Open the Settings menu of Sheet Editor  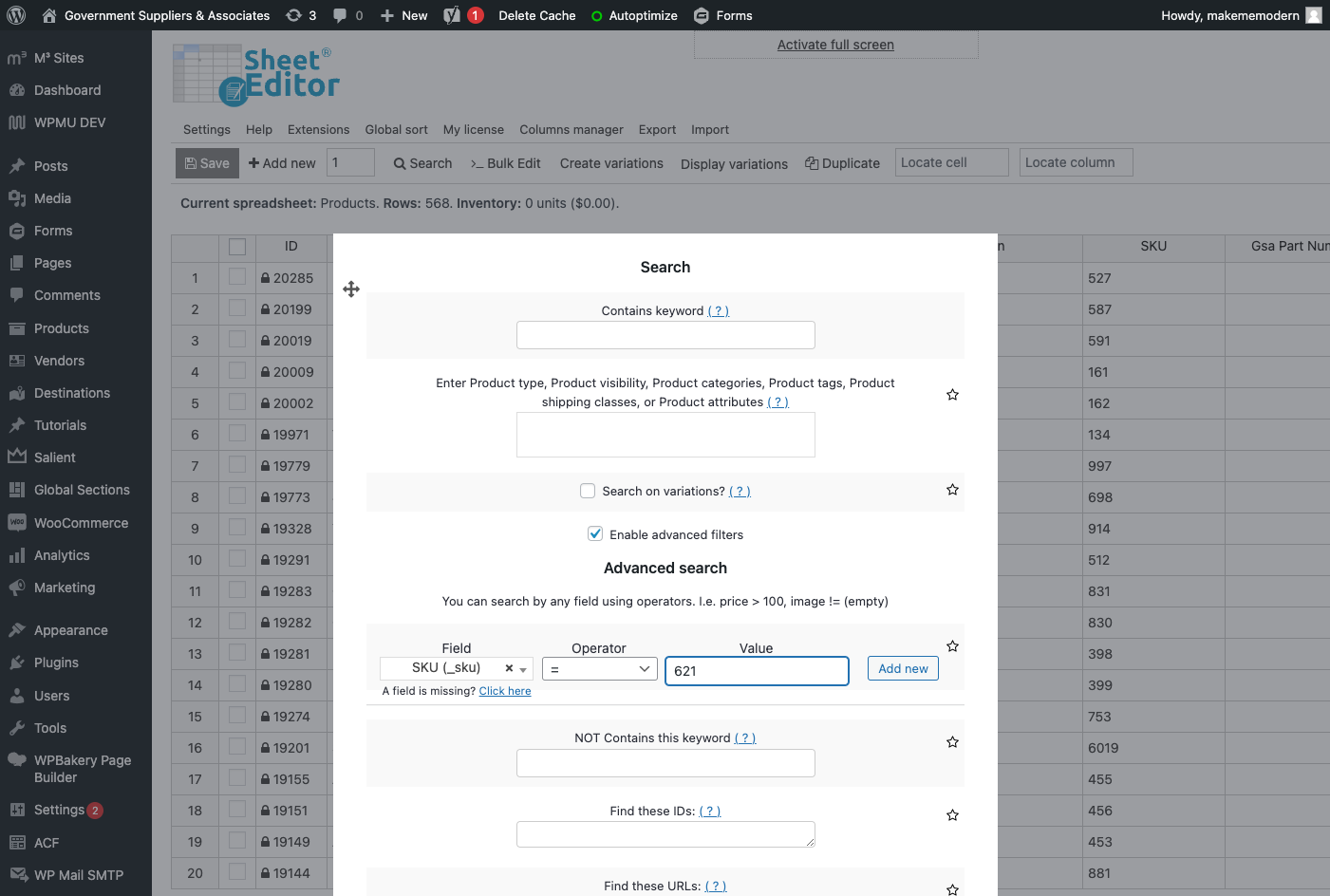pos(207,130)
